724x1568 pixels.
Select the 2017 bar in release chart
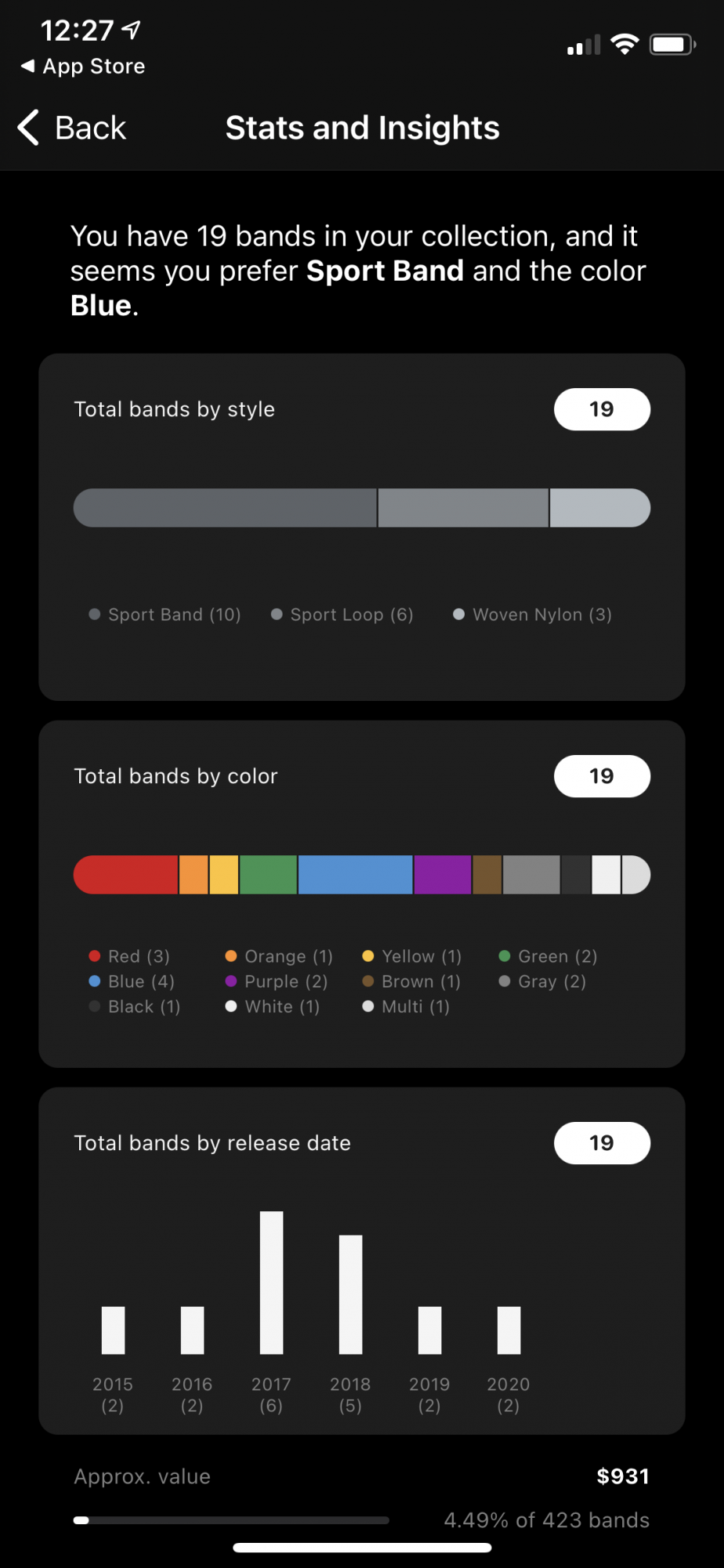tap(271, 1283)
